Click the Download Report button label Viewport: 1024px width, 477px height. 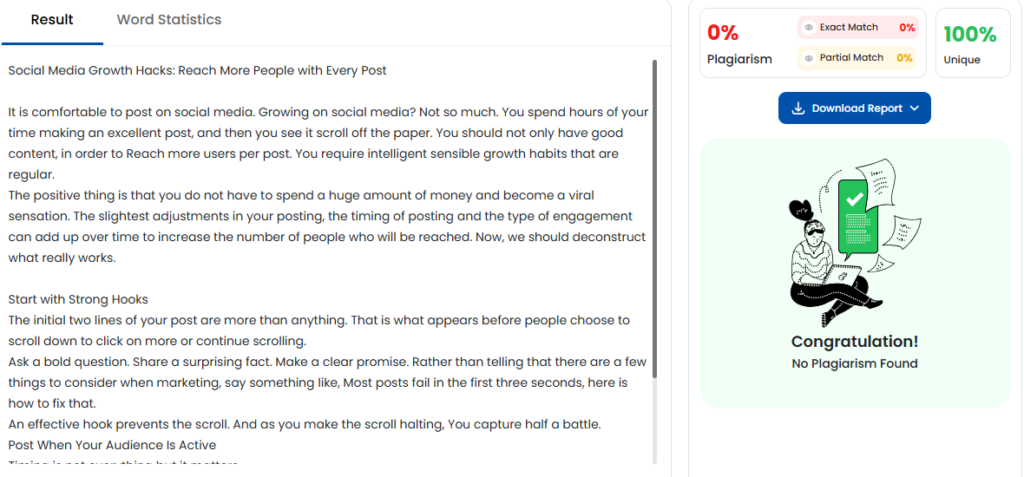[856, 108]
